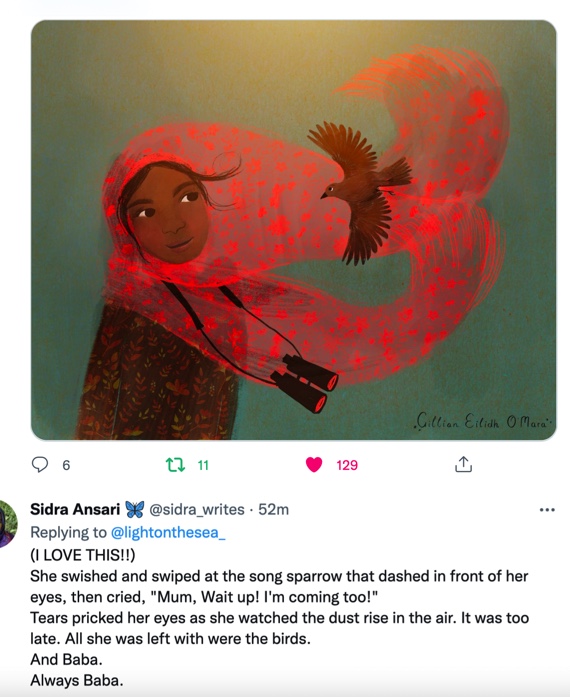Open the 52m timestamp link
Viewport: 570px width, 697px height.
(x=273, y=509)
